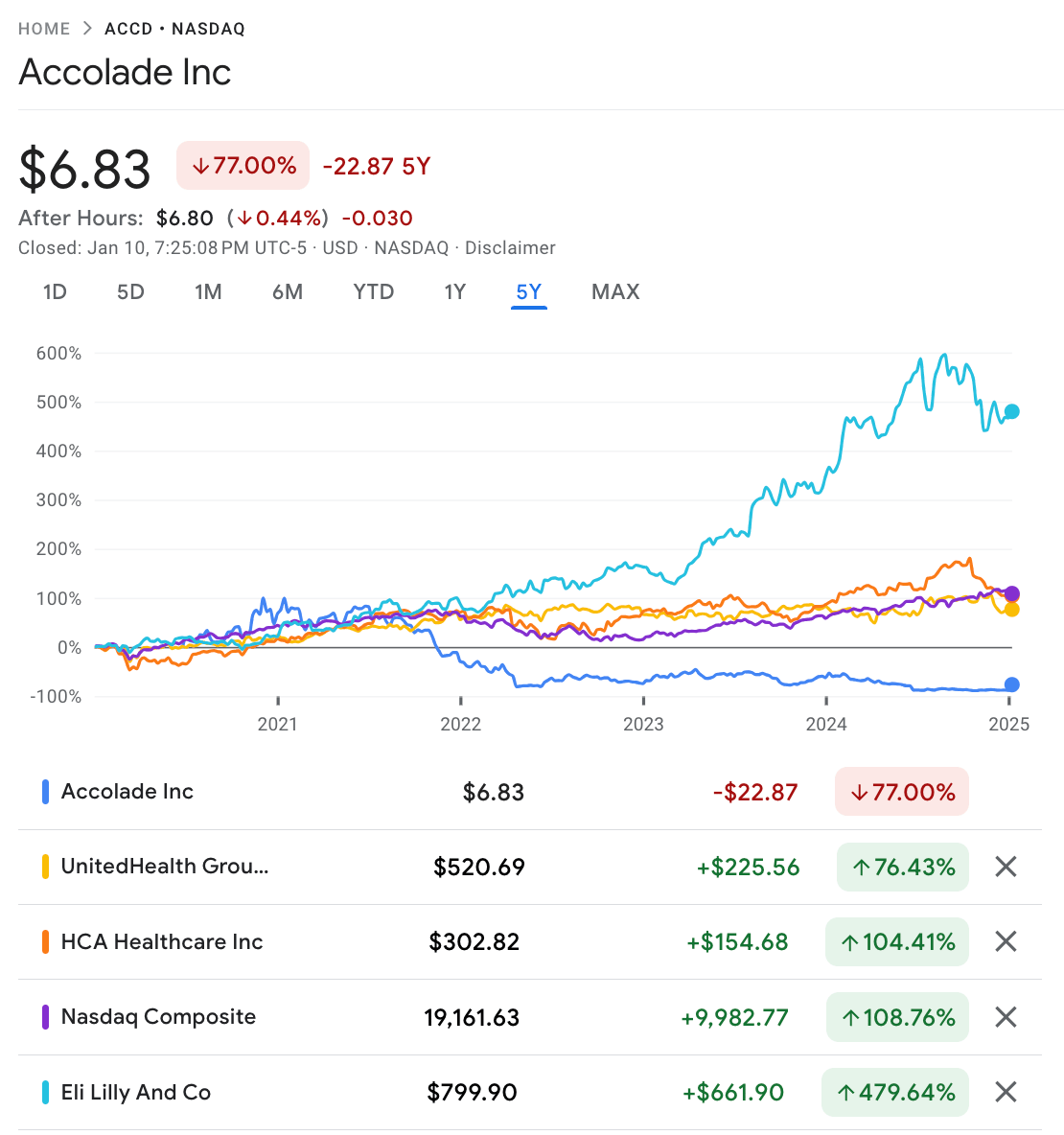Click Accolade blue endpoint dot on chart
Screen dimensions: 1064x1135
[1011, 684]
